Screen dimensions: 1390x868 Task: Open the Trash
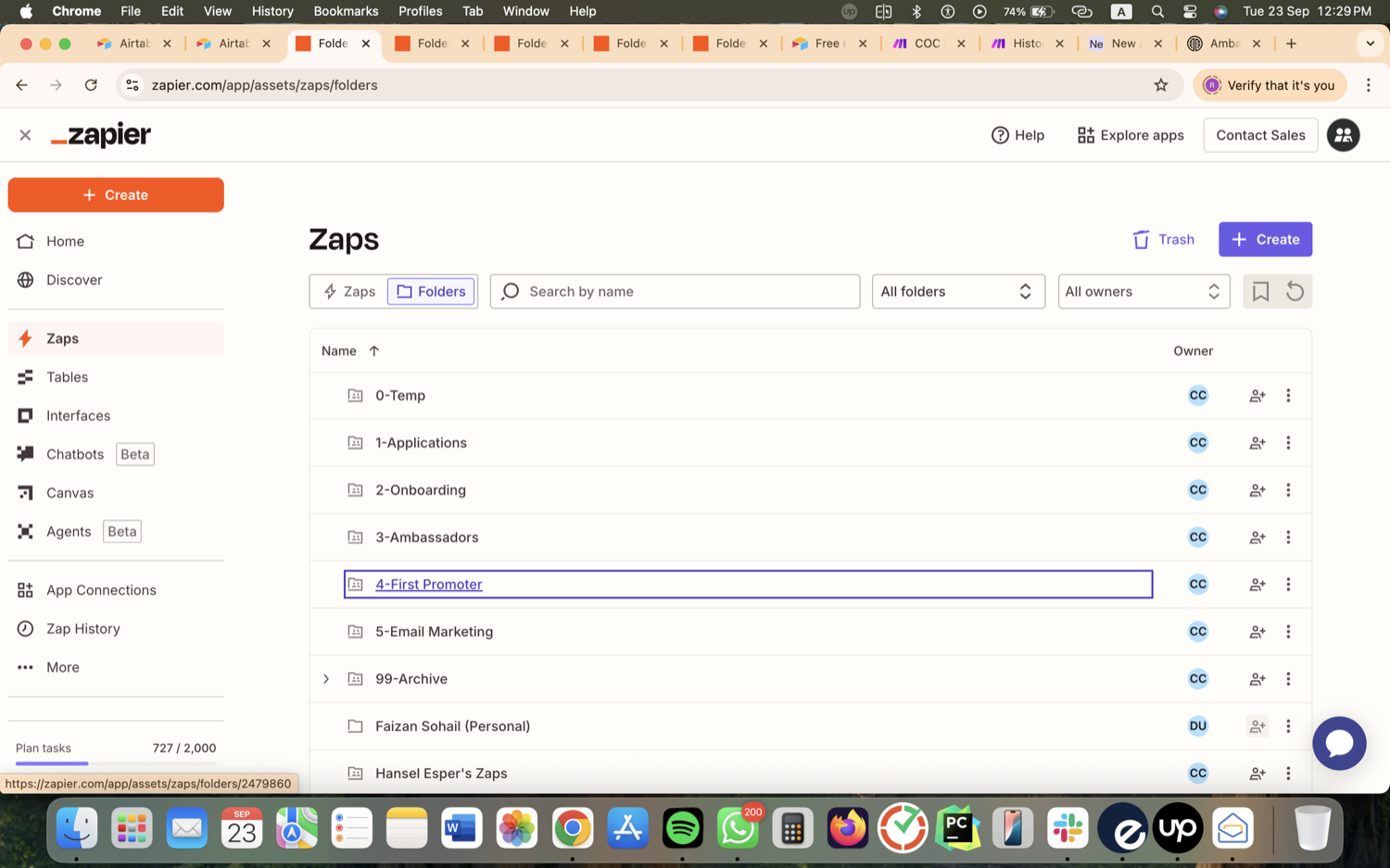[x=1163, y=239]
